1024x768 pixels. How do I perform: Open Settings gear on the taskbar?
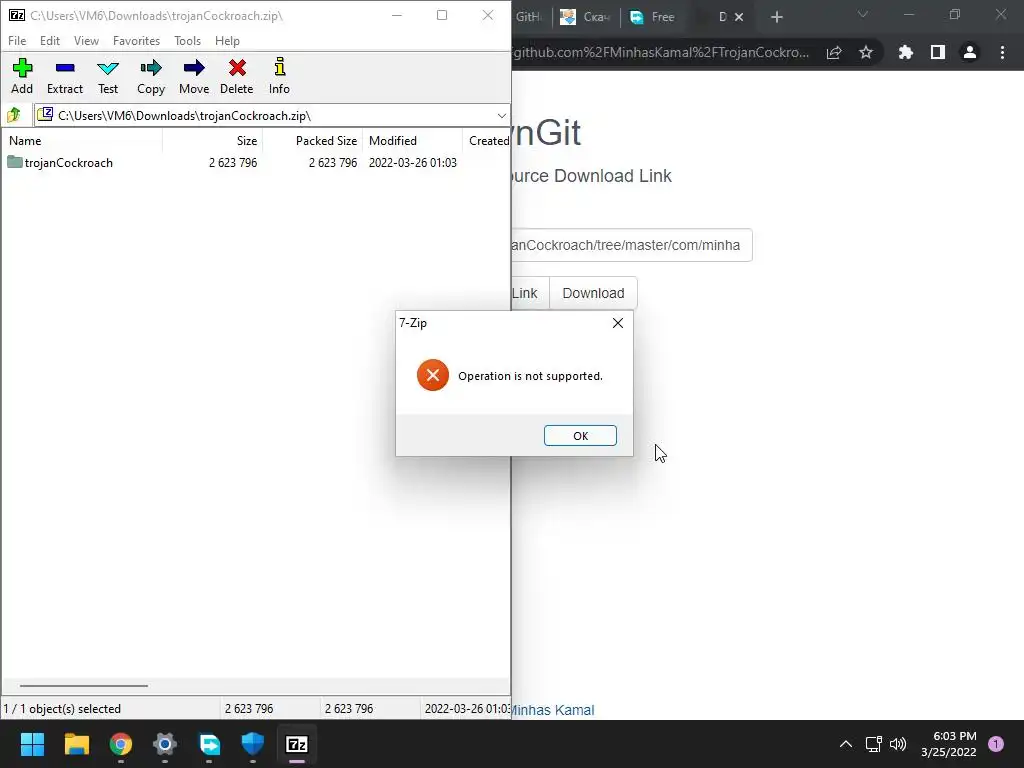(165, 744)
